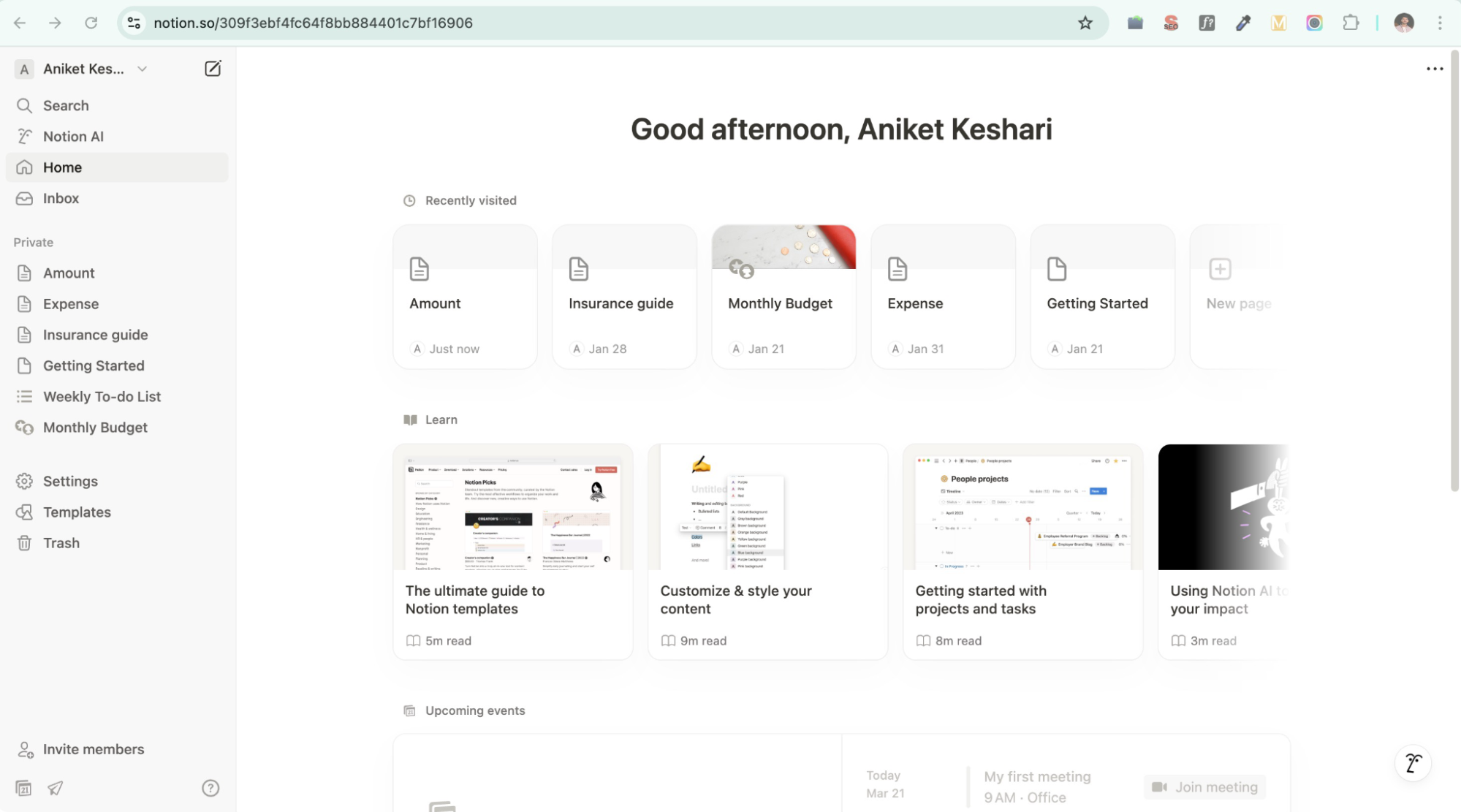This screenshot has width=1461, height=812.
Task: Open the calendar icon in bottom sidebar
Action: click(24, 788)
